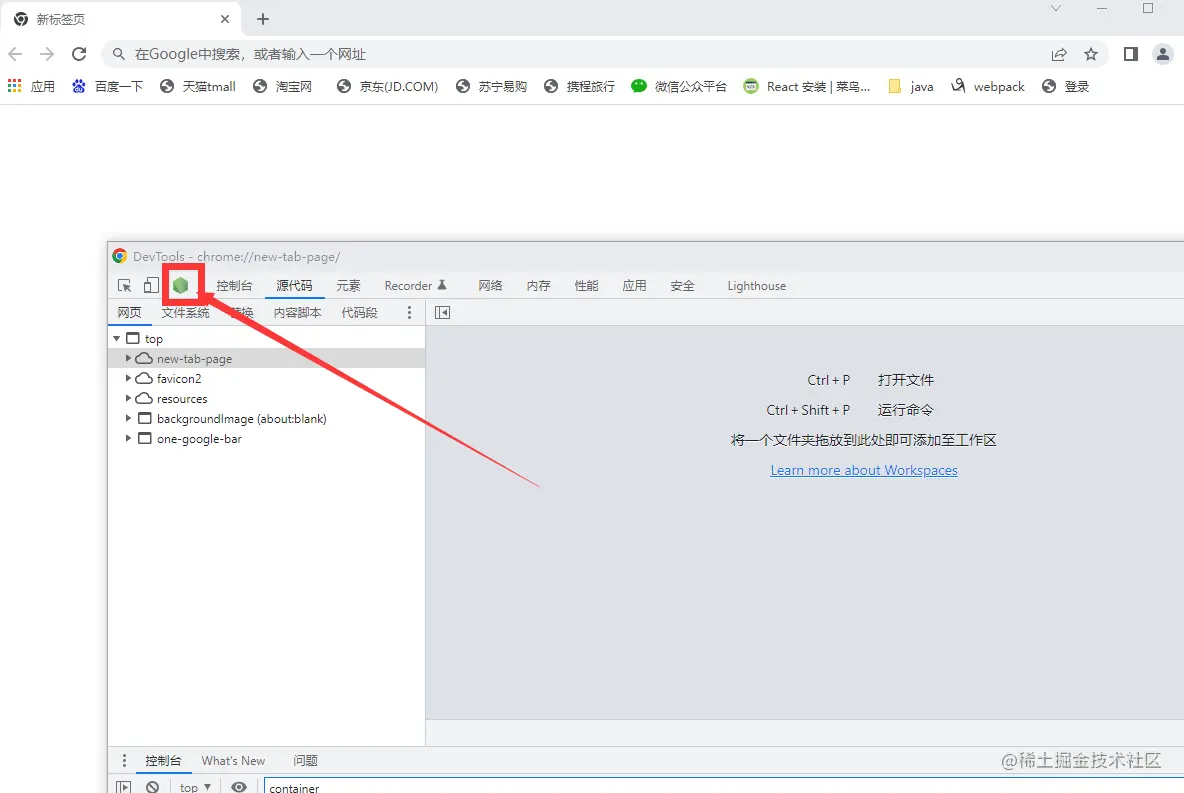Image resolution: width=1184 pixels, height=793 pixels.
Task: Toggle the navigator sidebar hide icon
Action: coord(442,313)
